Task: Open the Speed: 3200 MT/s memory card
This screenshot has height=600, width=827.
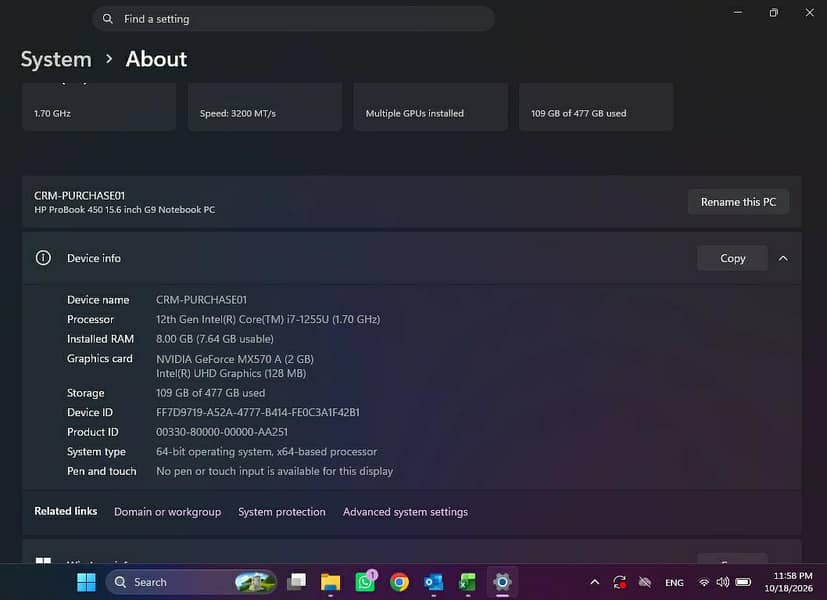Action: click(265, 107)
